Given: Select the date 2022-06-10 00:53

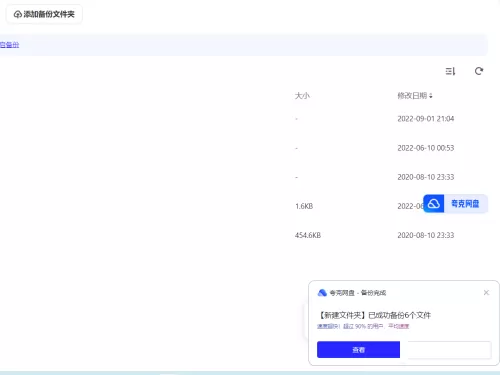Looking at the screenshot, I should click(426, 148).
